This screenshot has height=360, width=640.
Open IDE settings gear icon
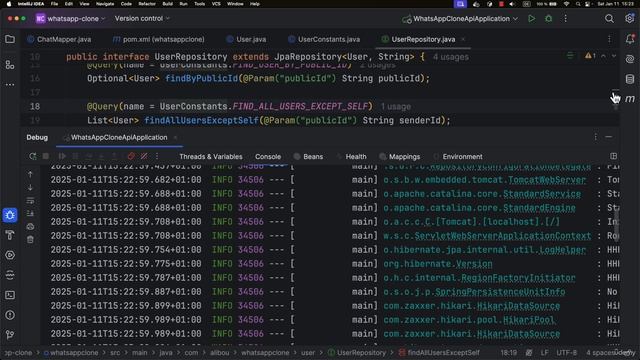coord(629,19)
